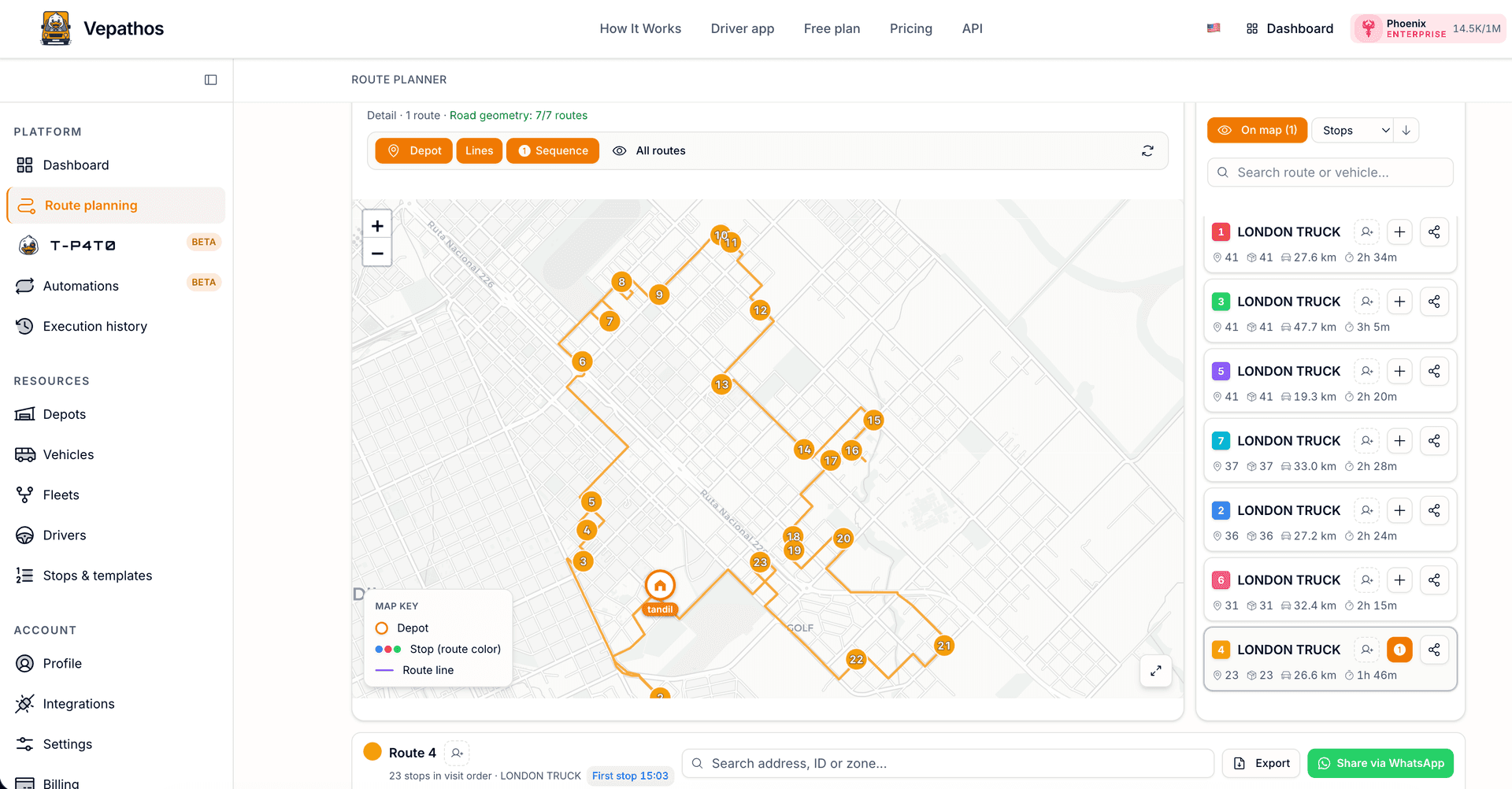Click Share via WhatsApp button
Viewport: 1512px width, 789px height.
click(1380, 763)
